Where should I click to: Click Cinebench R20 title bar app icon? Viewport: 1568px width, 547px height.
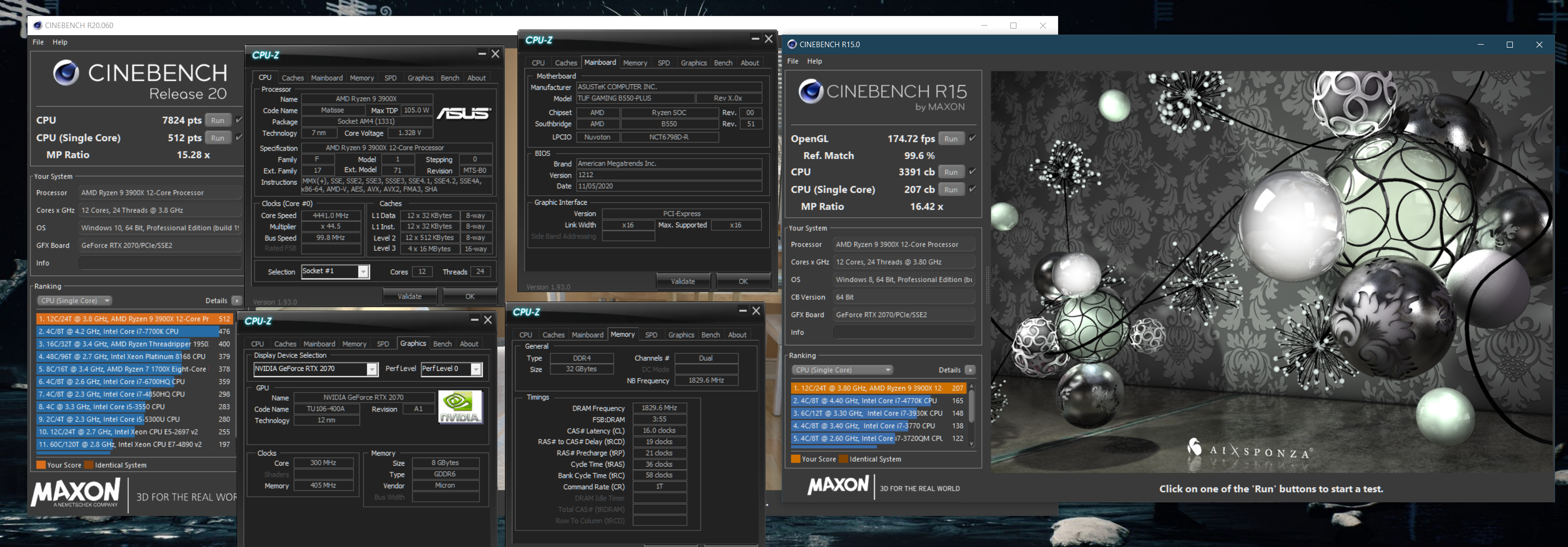[38, 26]
